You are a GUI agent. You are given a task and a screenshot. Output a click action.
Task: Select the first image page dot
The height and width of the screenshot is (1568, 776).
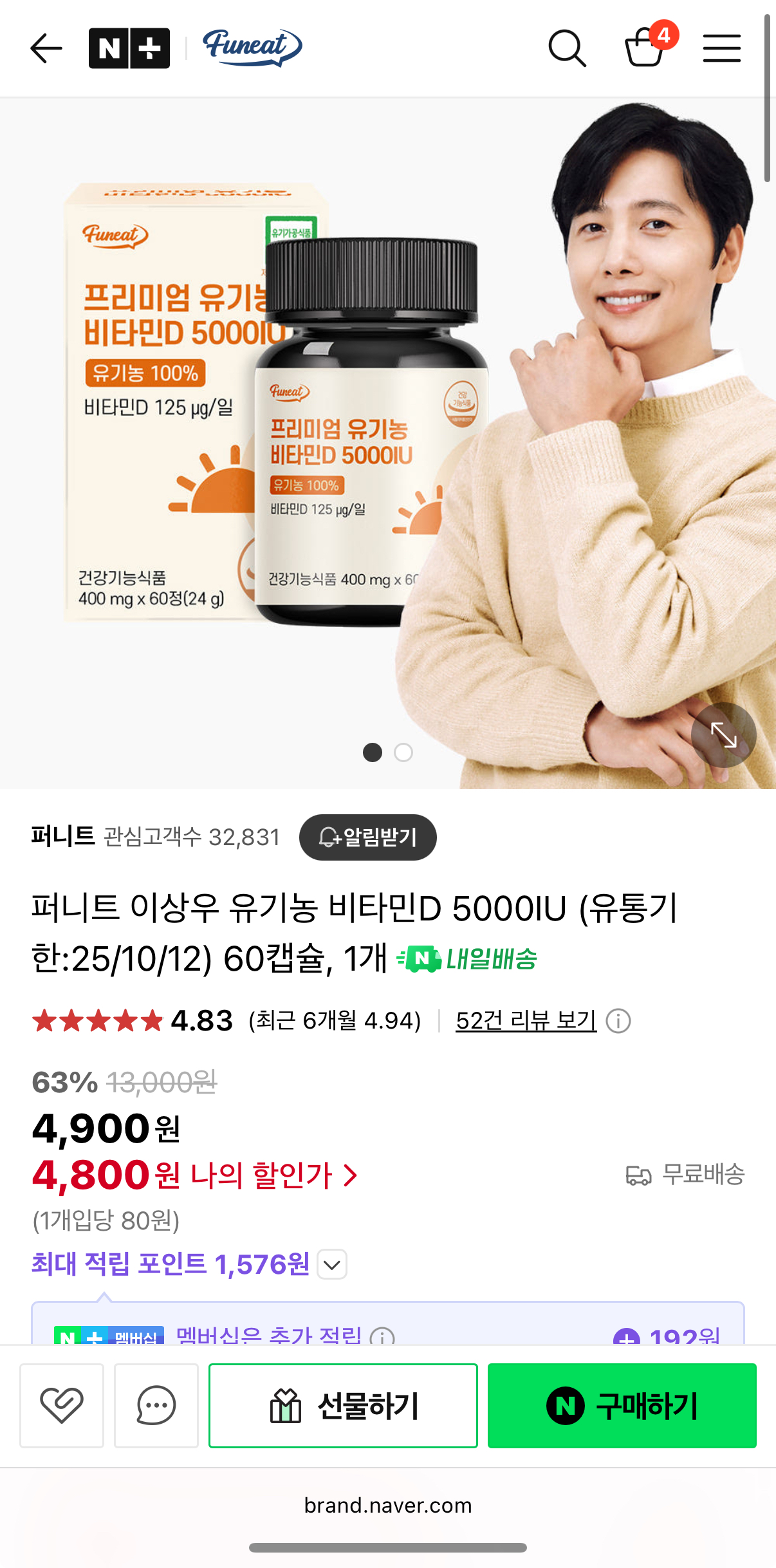click(373, 752)
